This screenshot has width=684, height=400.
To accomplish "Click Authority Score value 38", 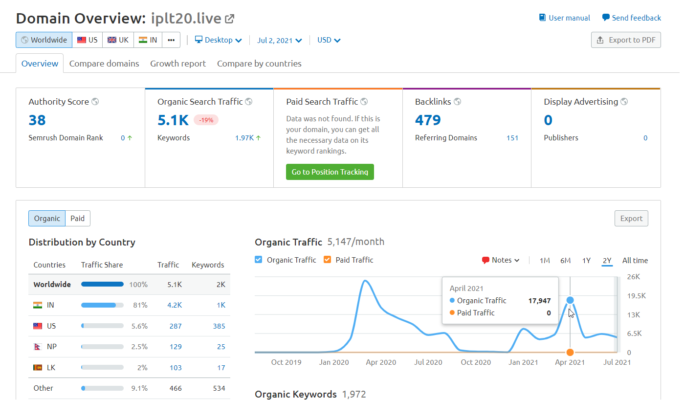I will point(37,120).
